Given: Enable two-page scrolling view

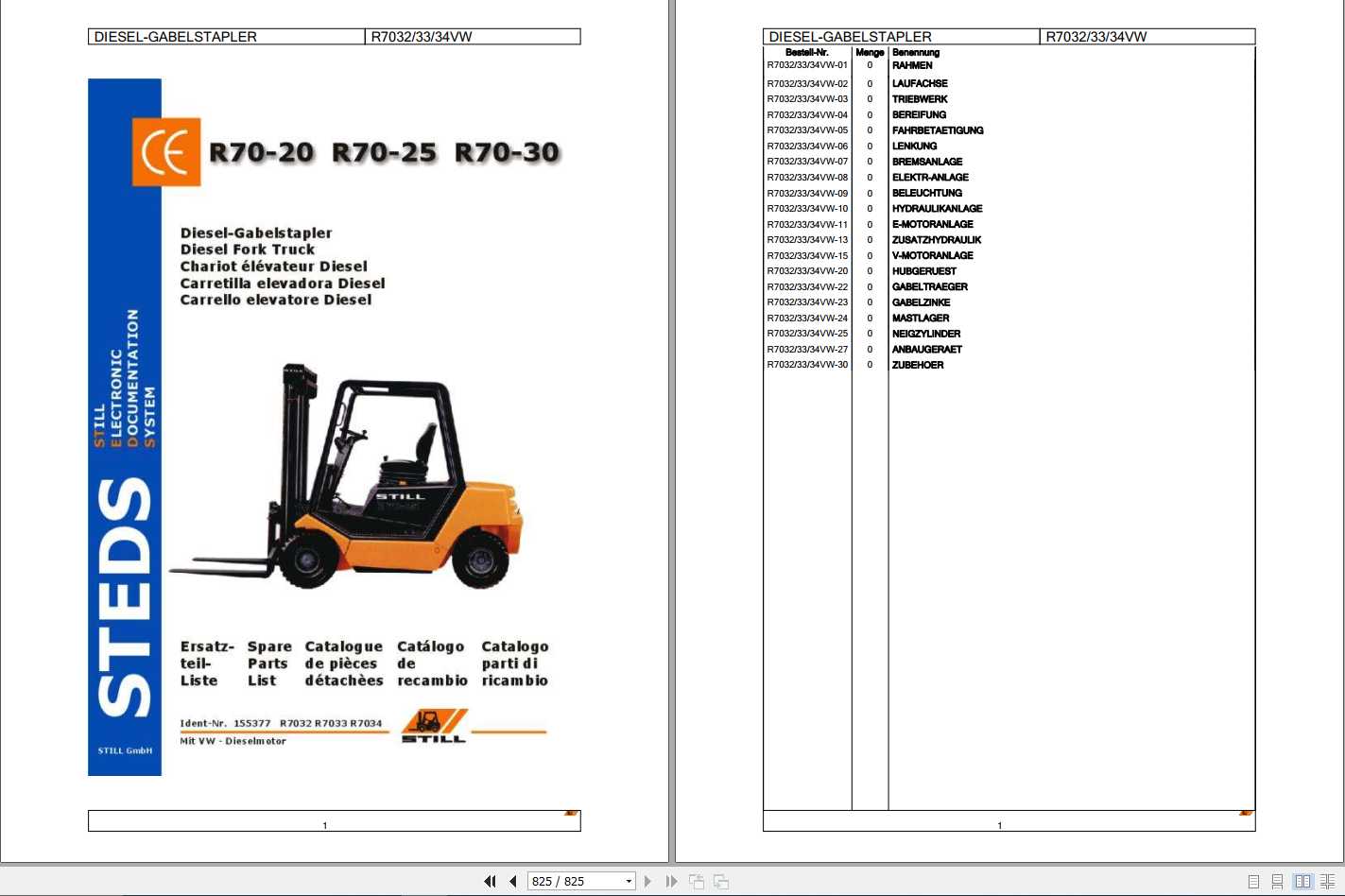Looking at the screenshot, I should coord(1327,881).
